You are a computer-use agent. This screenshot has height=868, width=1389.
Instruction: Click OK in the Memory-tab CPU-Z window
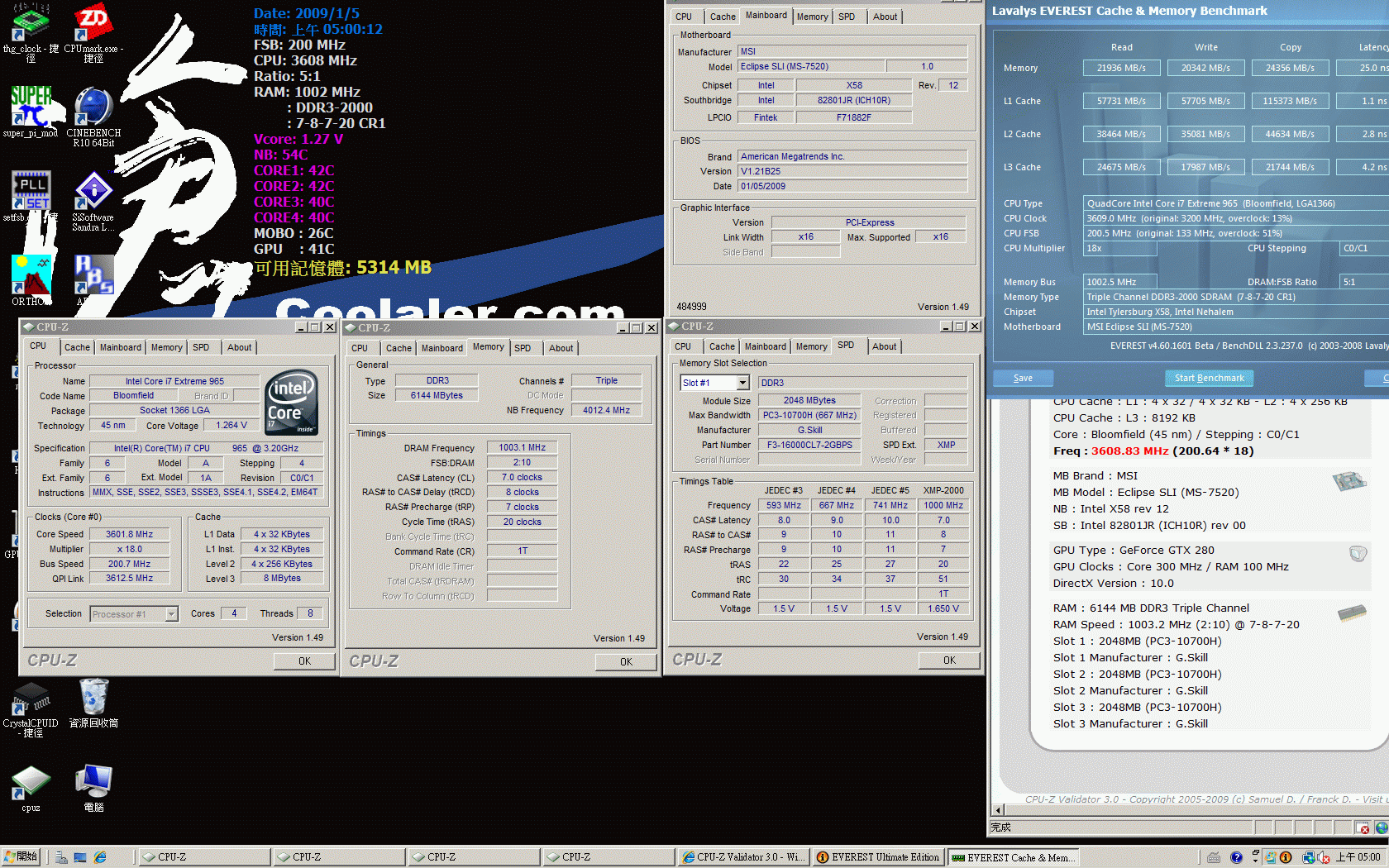click(x=626, y=662)
